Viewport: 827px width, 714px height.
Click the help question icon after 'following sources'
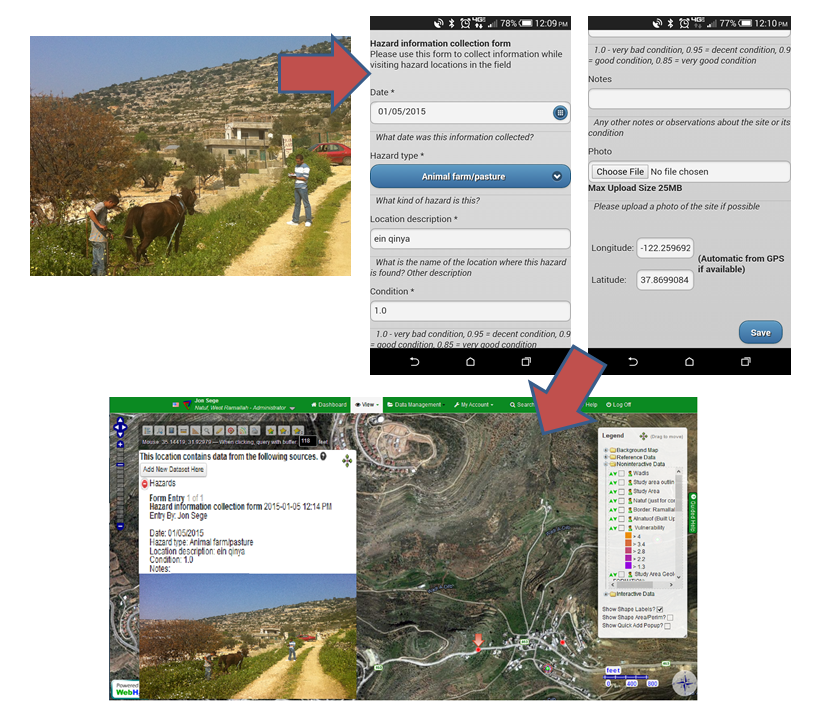click(x=323, y=456)
